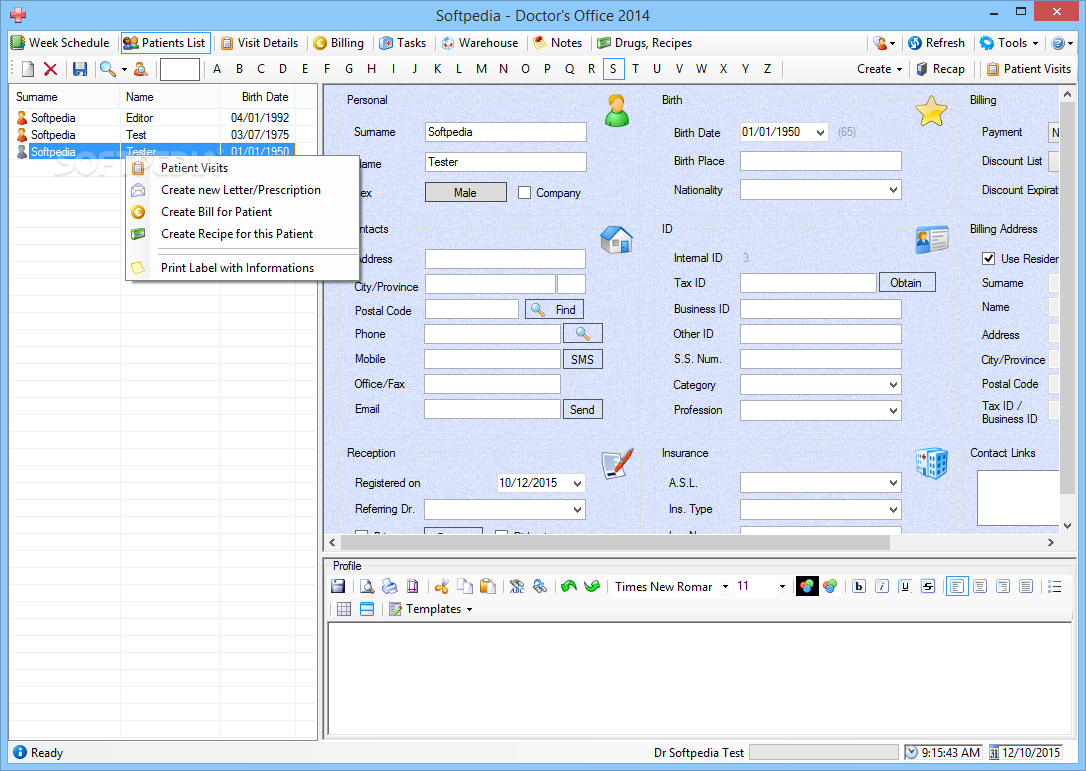Open the Category dropdown

[x=893, y=384]
